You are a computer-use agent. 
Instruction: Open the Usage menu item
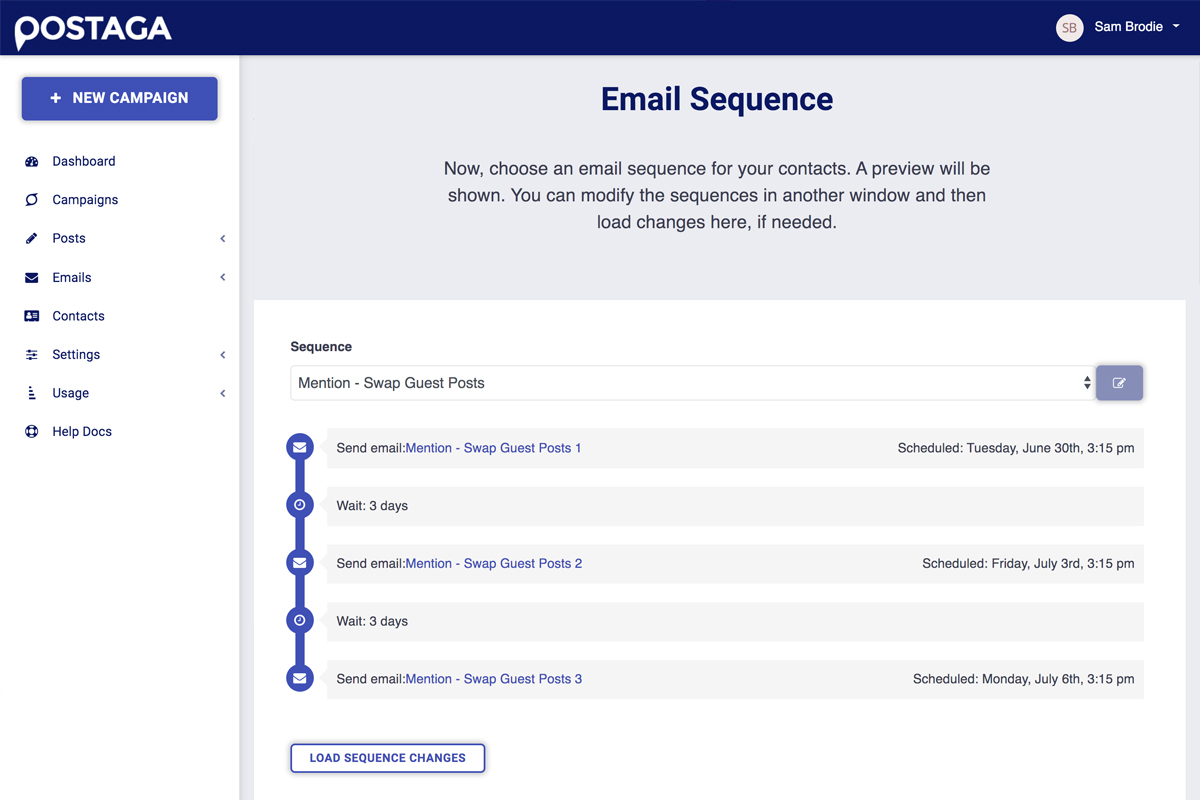tap(70, 393)
